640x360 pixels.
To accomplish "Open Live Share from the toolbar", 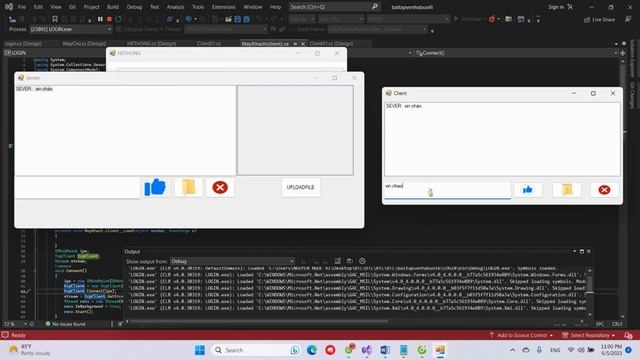I will point(599,19).
